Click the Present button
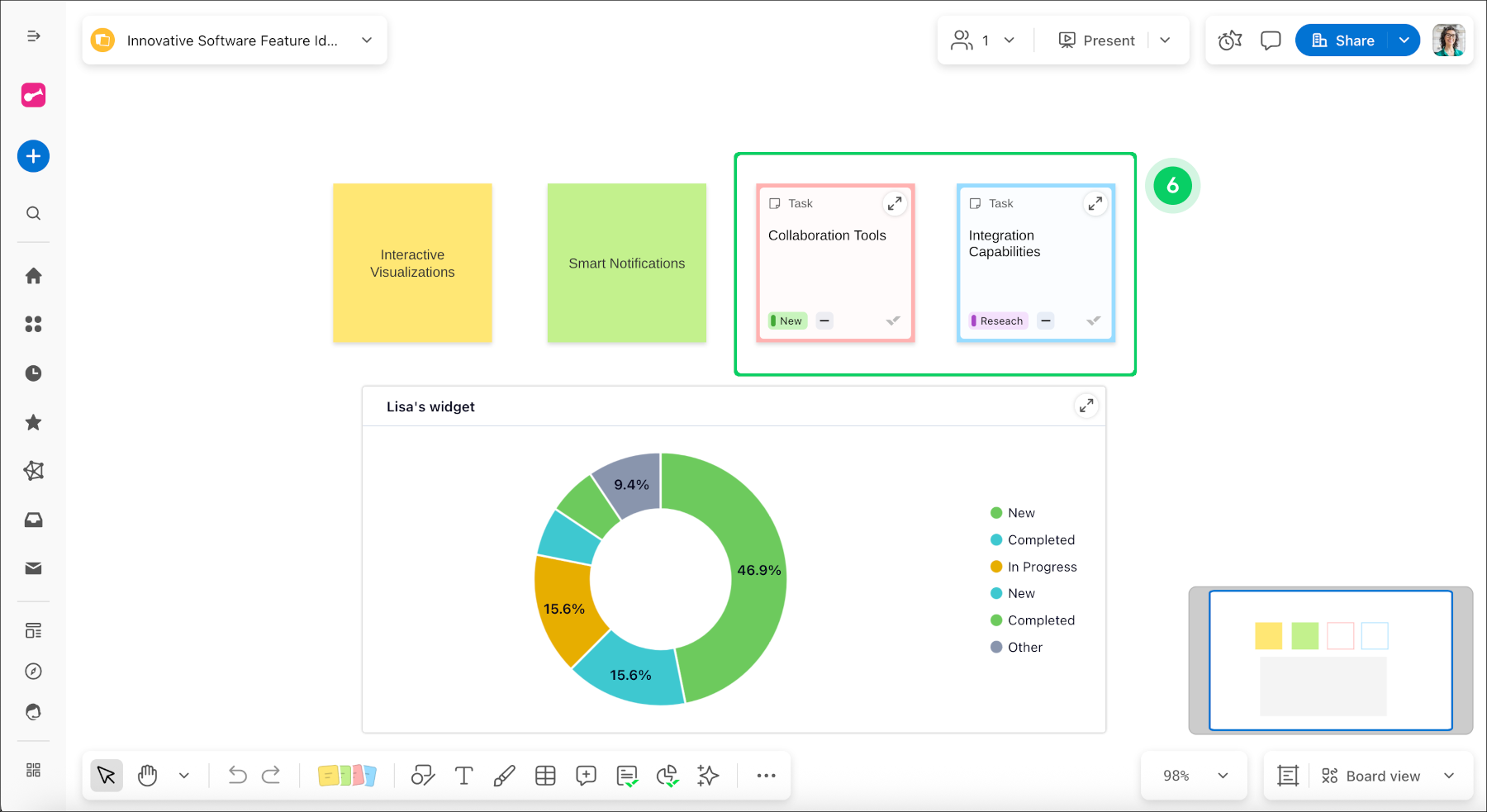 click(x=1097, y=40)
